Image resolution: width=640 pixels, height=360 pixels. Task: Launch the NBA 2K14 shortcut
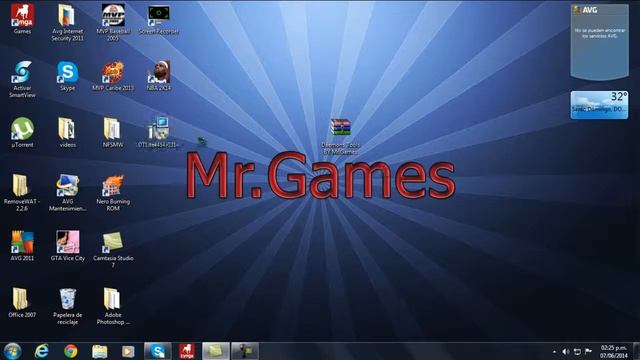159,76
